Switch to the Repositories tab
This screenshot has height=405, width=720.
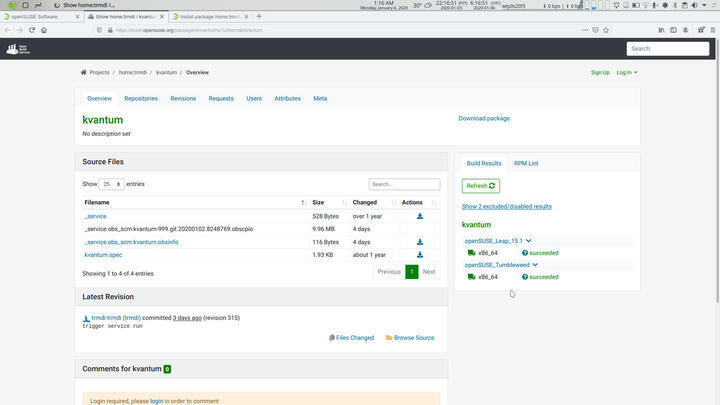tap(141, 98)
